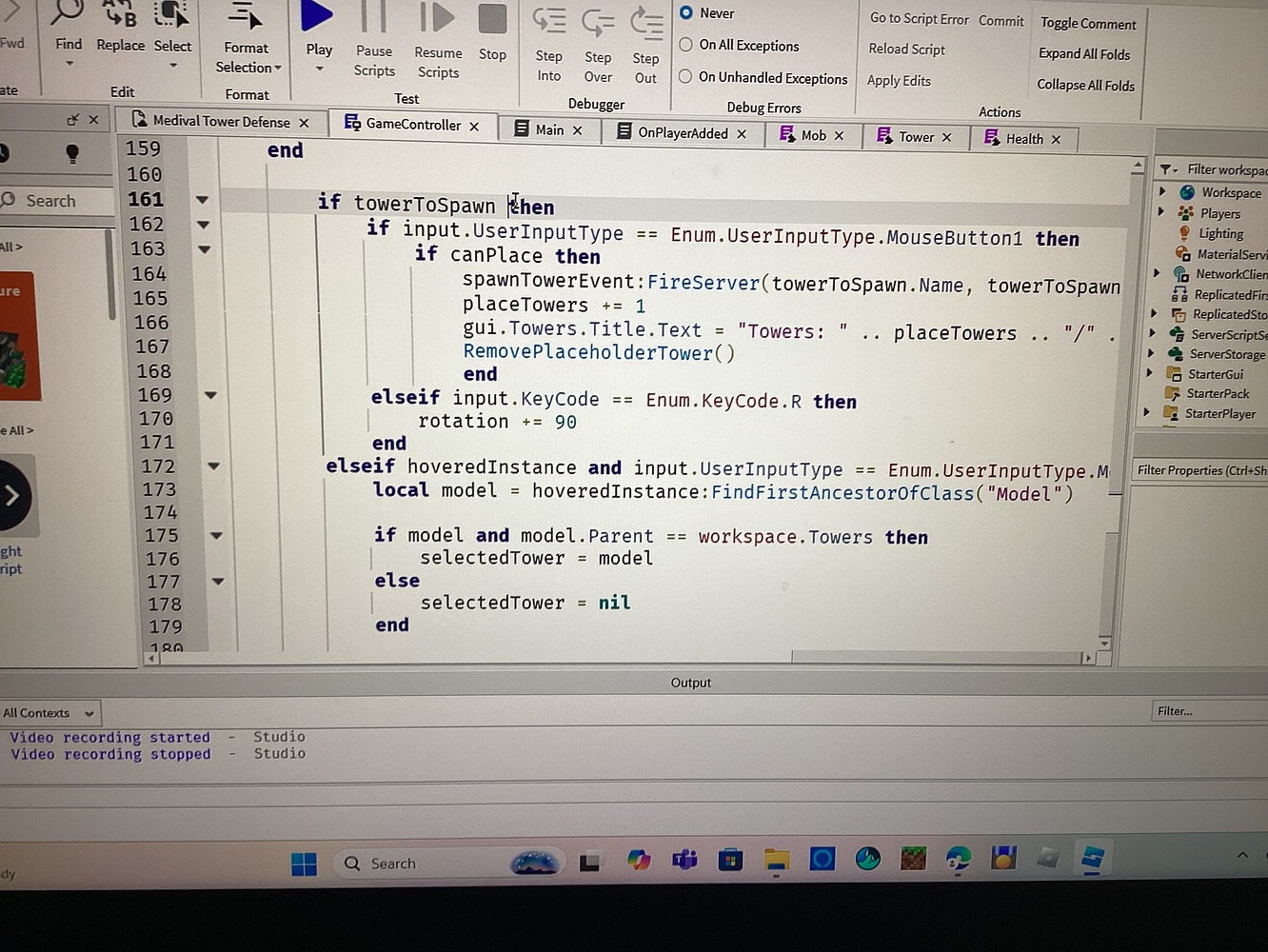Expand the Workspace node in Explorer
This screenshot has height=952, width=1268.
coord(1160,191)
